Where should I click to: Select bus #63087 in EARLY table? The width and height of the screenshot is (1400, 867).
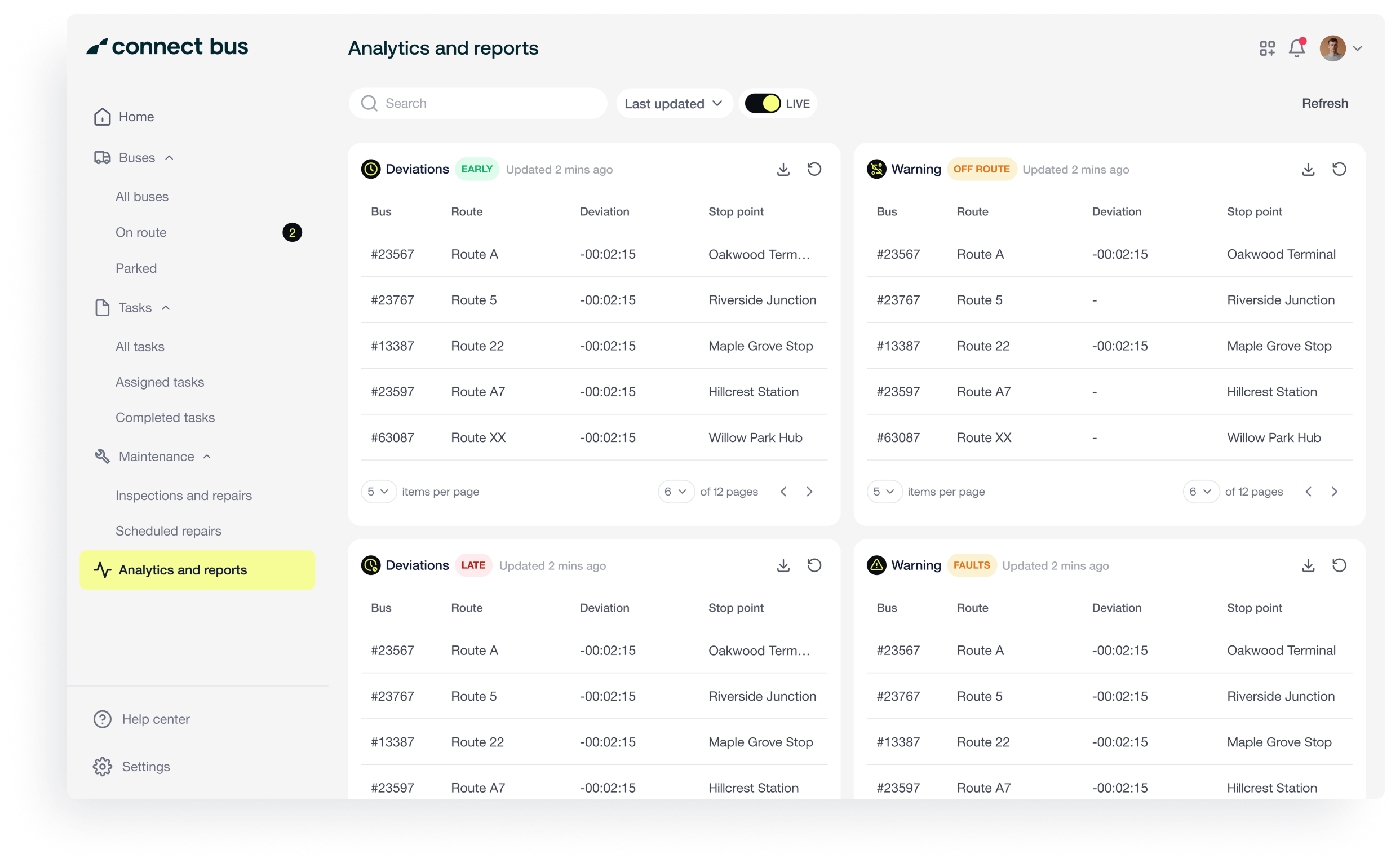393,437
